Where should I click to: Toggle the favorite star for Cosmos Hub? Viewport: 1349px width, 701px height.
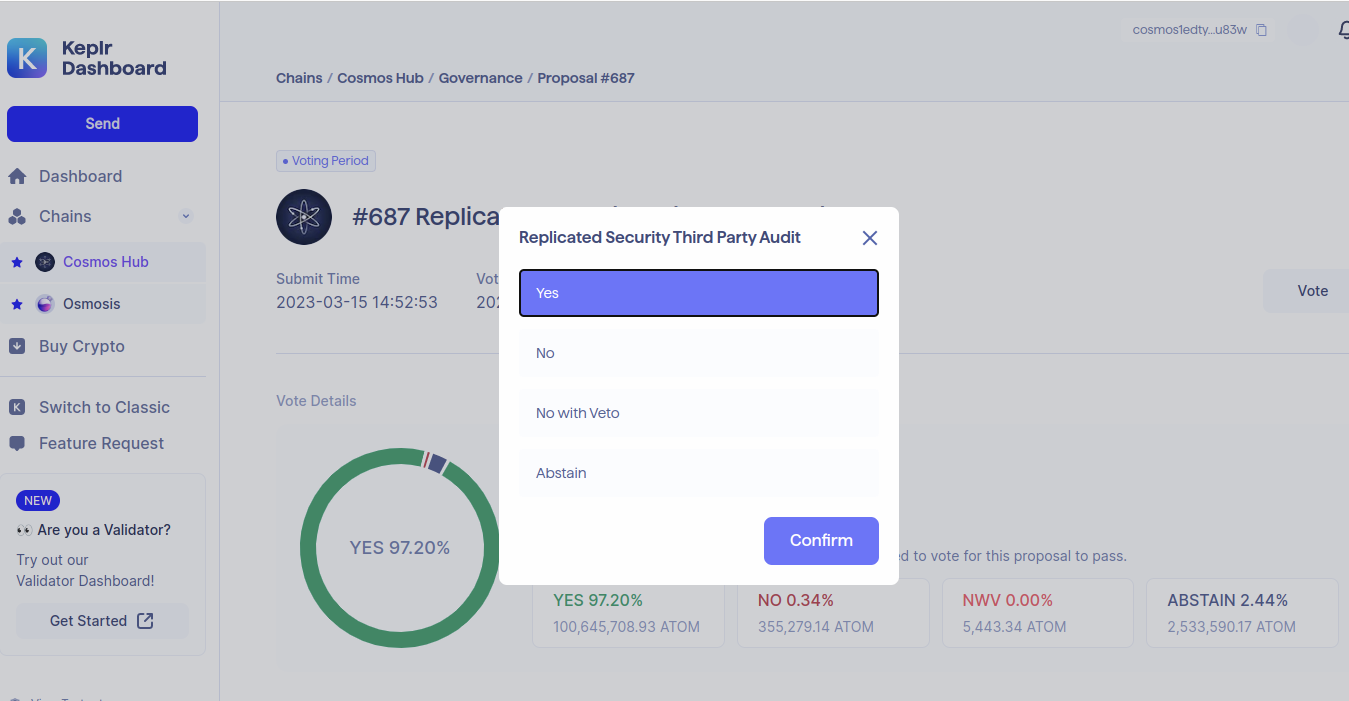click(17, 262)
